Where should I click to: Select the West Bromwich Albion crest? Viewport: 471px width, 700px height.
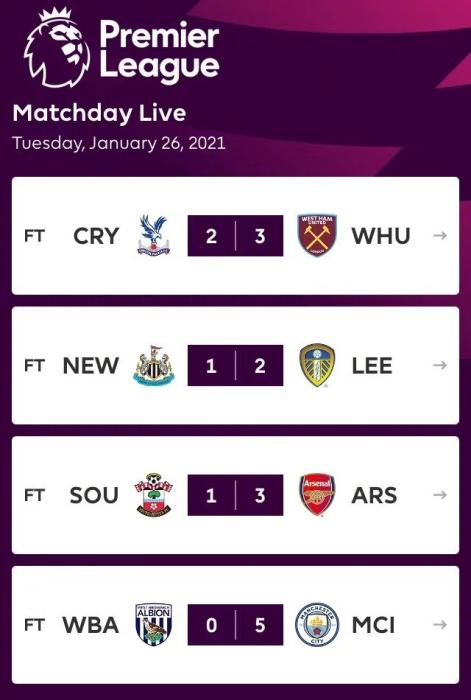coord(154,625)
